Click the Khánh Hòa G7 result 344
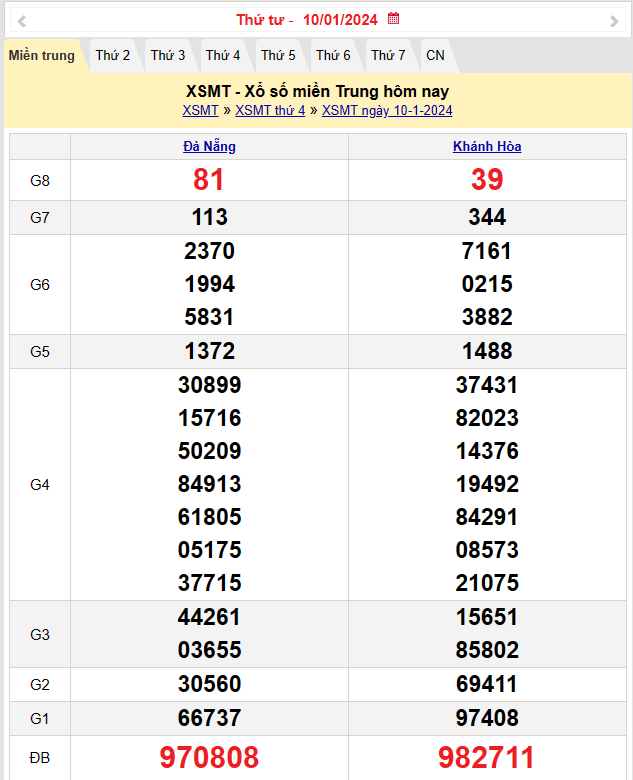The height and width of the screenshot is (780, 633). [487, 217]
